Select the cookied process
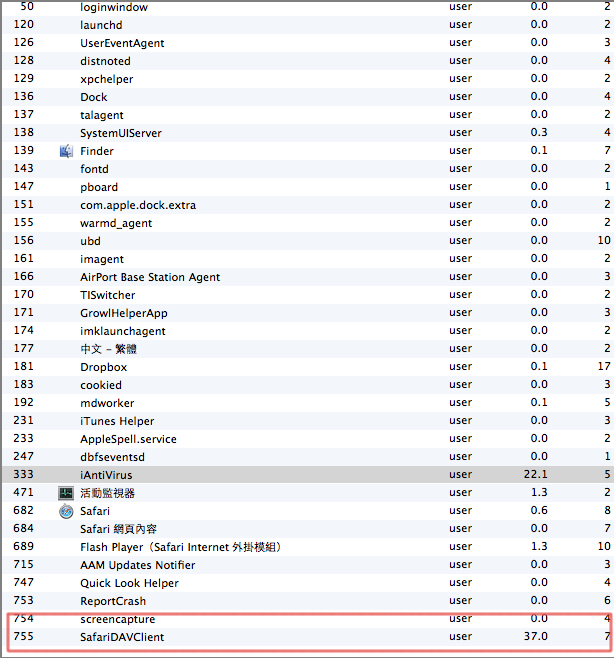Image resolution: width=614 pixels, height=658 pixels. 101,385
